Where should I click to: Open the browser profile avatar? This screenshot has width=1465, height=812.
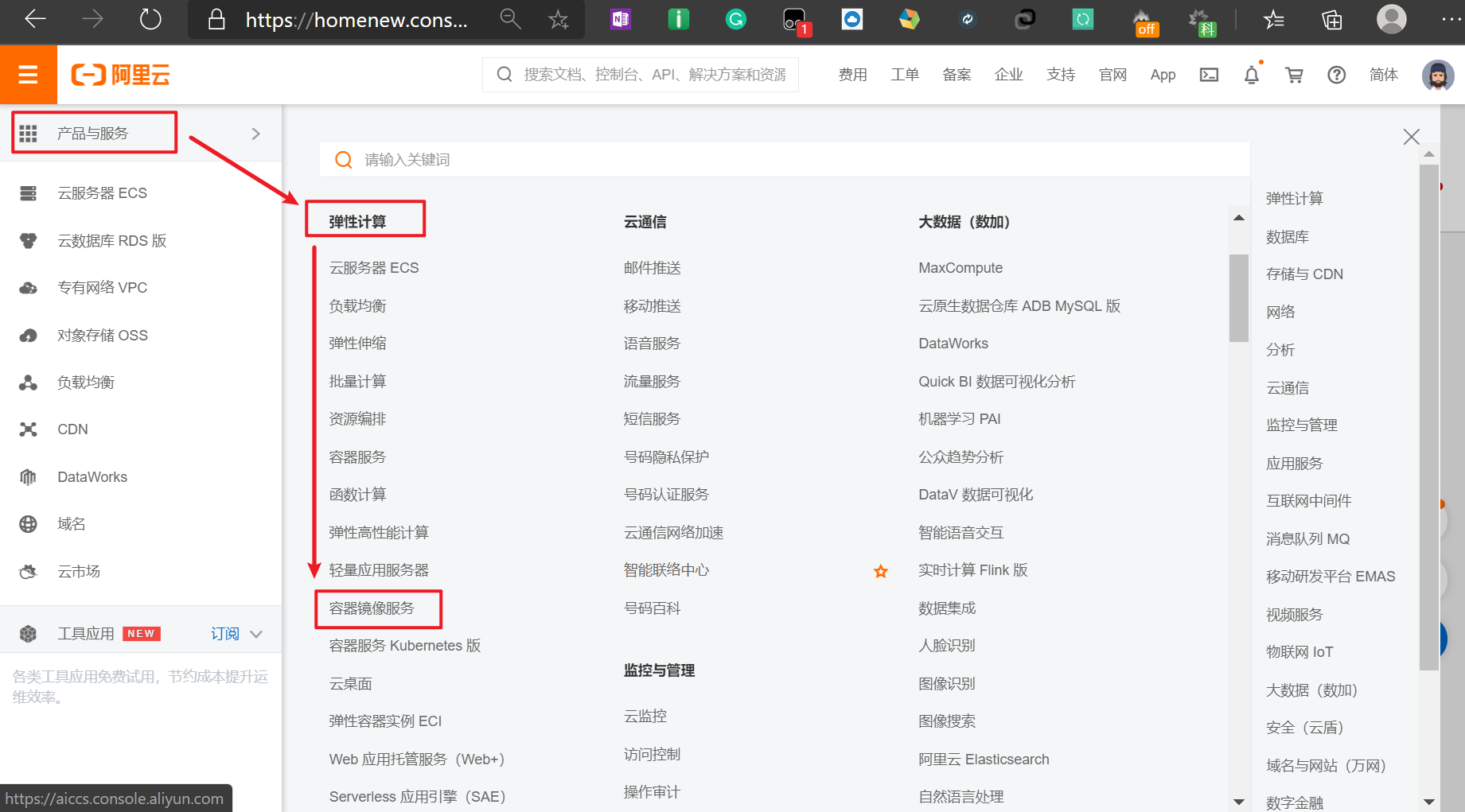point(1391,19)
